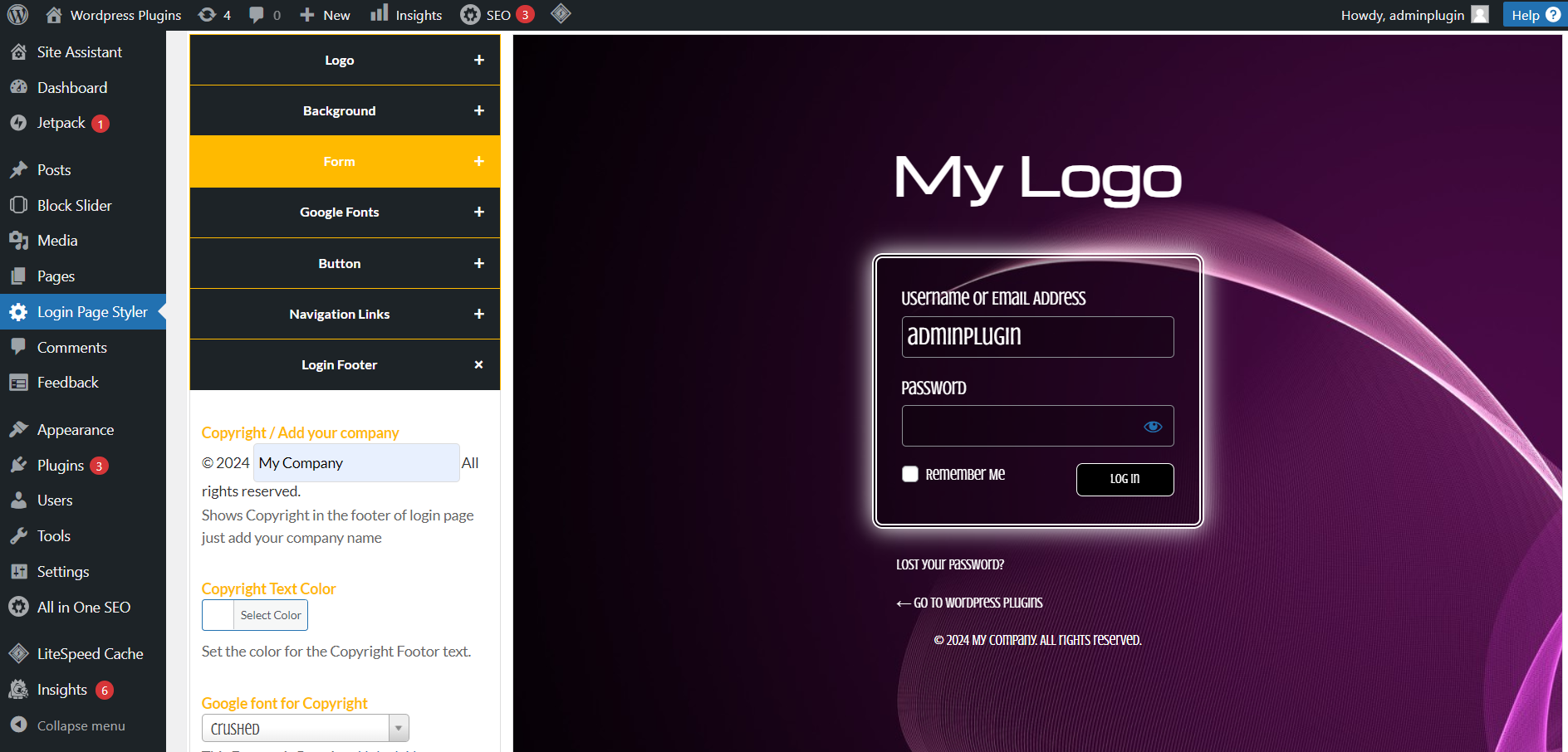Image resolution: width=1568 pixels, height=752 pixels.
Task: Check the Remember Me checkbox
Action: [x=910, y=474]
